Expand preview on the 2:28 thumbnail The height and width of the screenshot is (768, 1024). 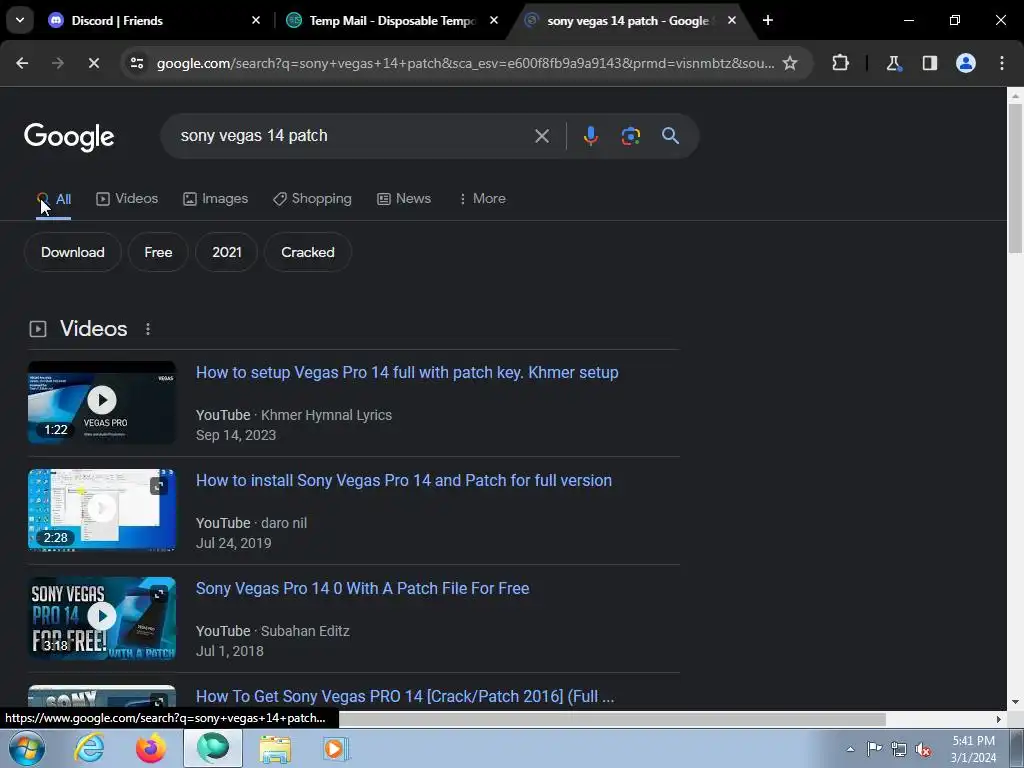(x=159, y=486)
